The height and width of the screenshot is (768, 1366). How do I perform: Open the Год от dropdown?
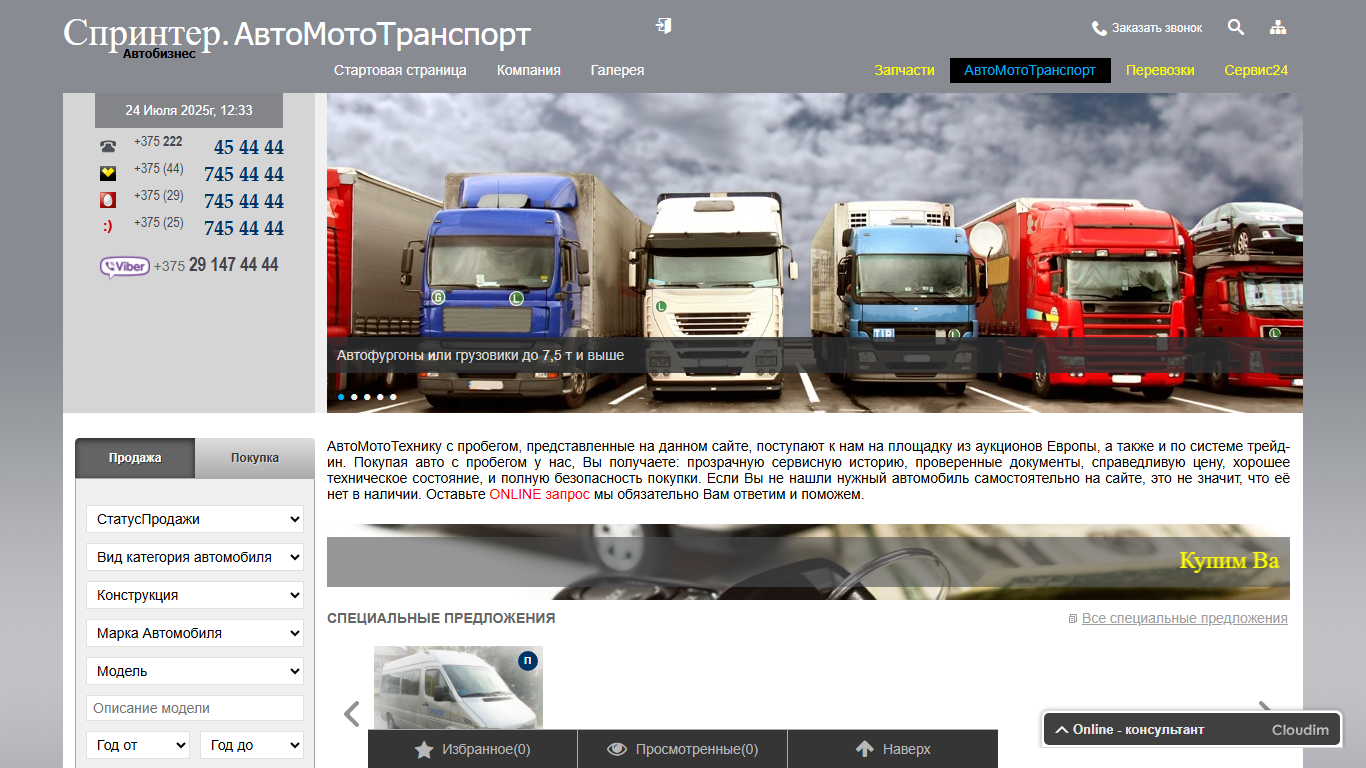point(138,745)
